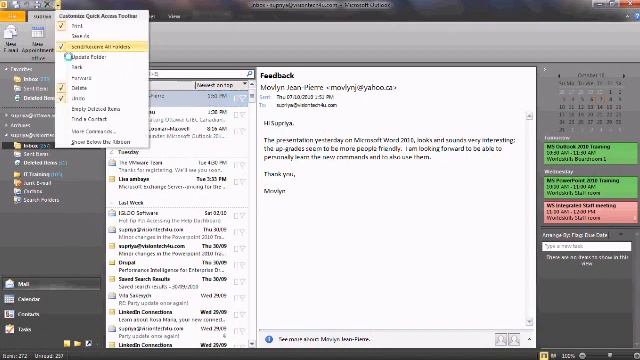The height and width of the screenshot is (360, 640).
Task: Click the search magnifier icon in message list
Action: tap(249, 74)
